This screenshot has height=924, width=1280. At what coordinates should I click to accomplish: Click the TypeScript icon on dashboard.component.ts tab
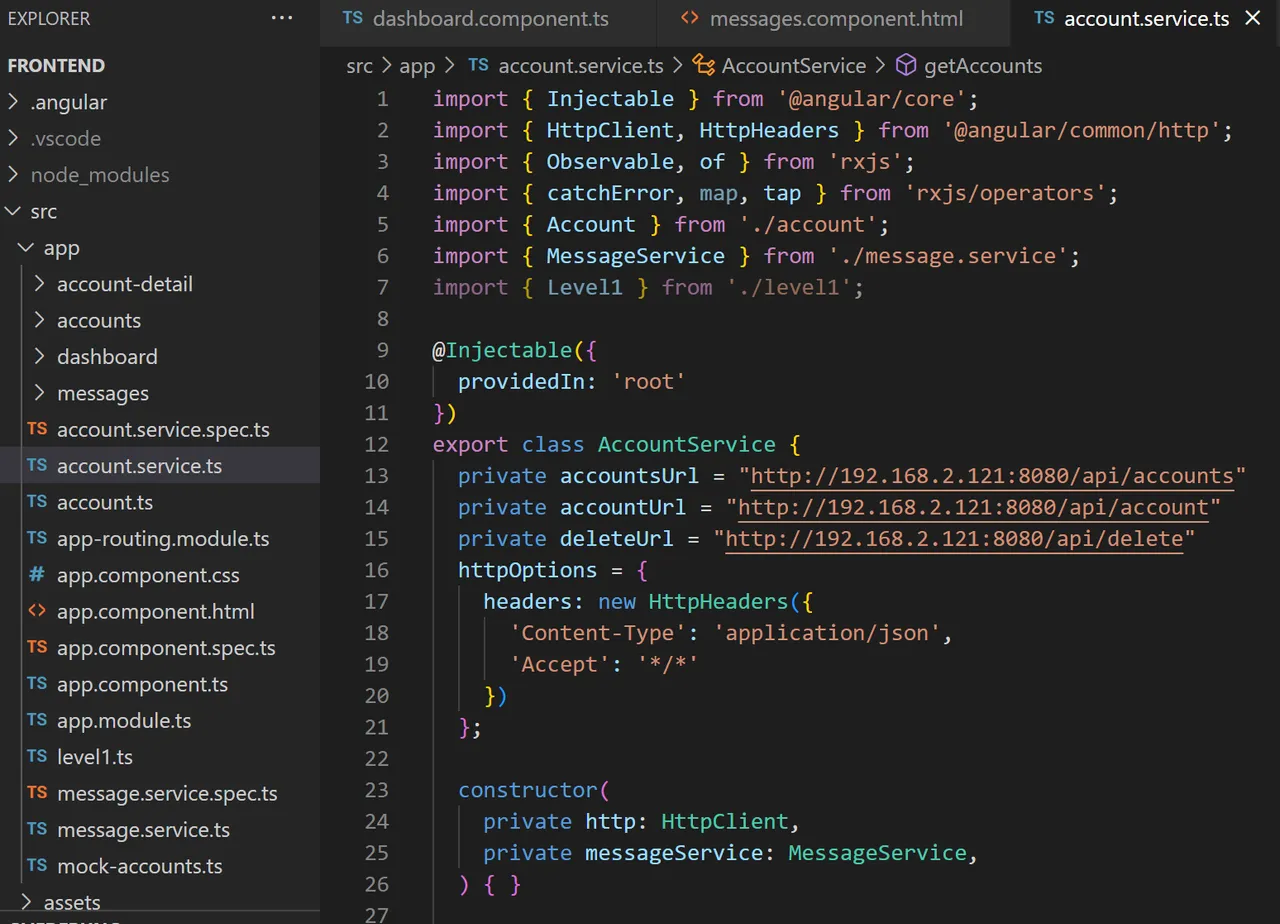[x=353, y=19]
